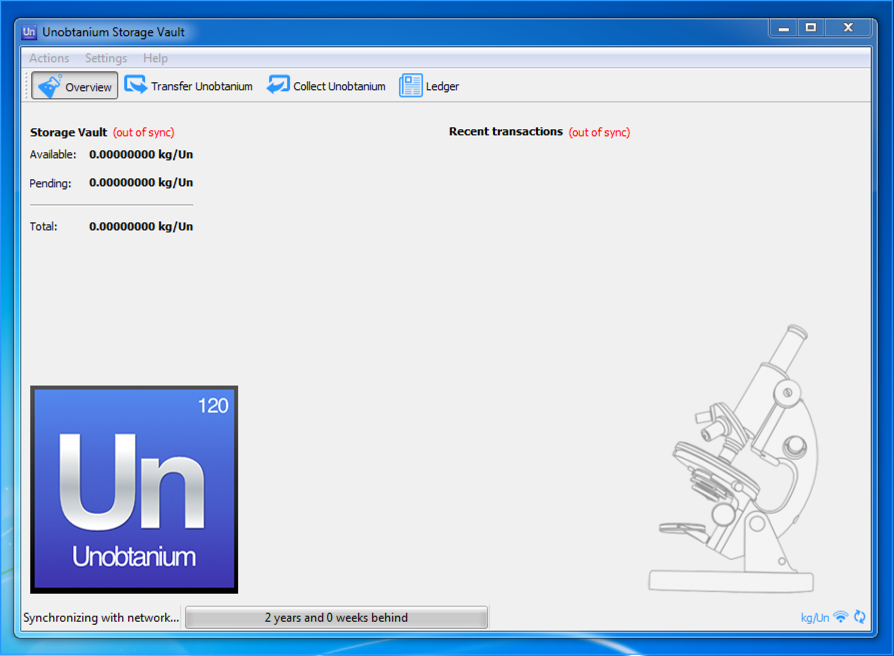
Task: Open the Actions menu
Action: point(49,58)
